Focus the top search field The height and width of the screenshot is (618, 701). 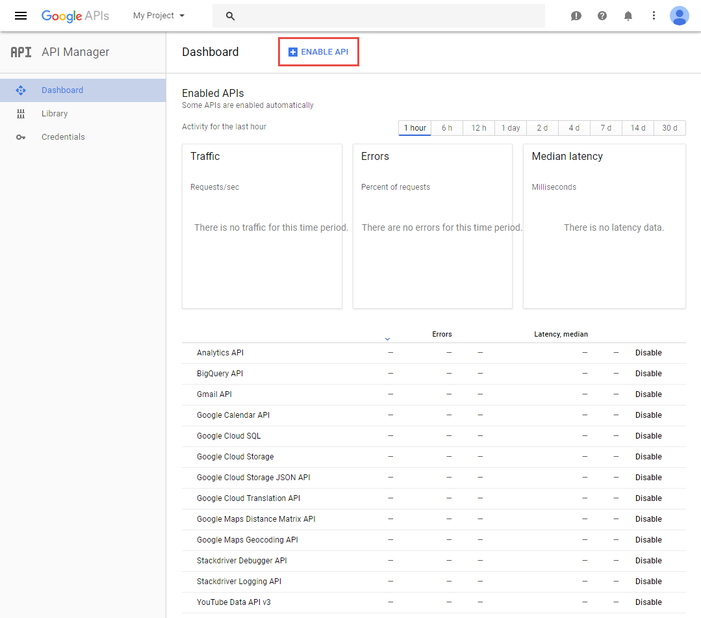378,16
